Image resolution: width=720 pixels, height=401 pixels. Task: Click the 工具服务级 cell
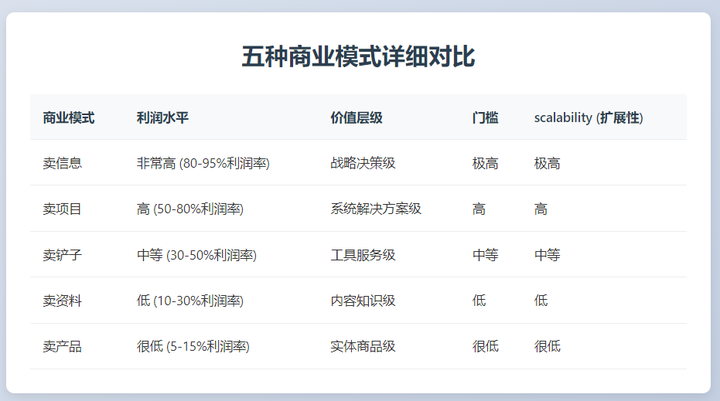363,255
